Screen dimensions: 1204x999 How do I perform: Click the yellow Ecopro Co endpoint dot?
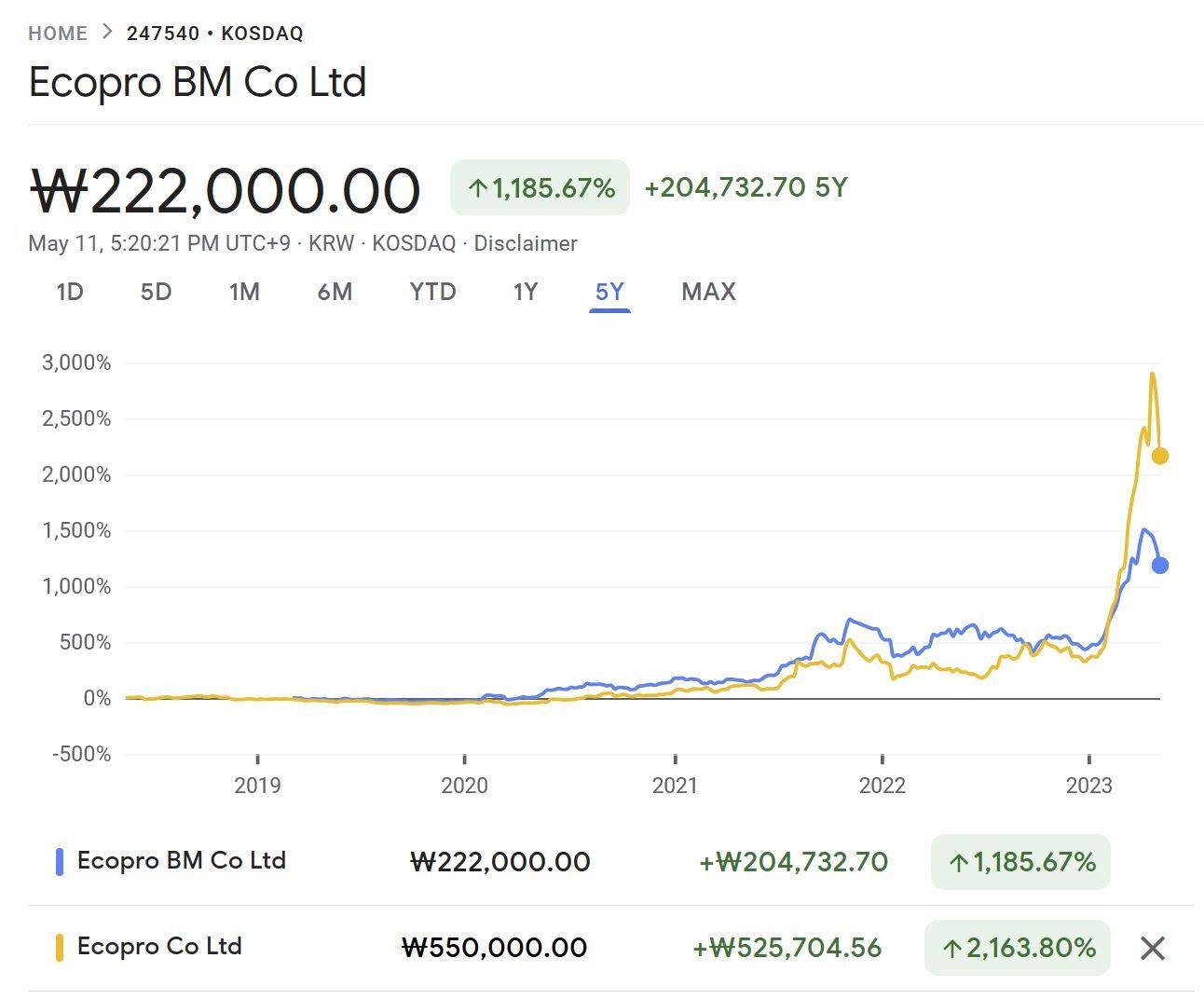pos(1159,456)
